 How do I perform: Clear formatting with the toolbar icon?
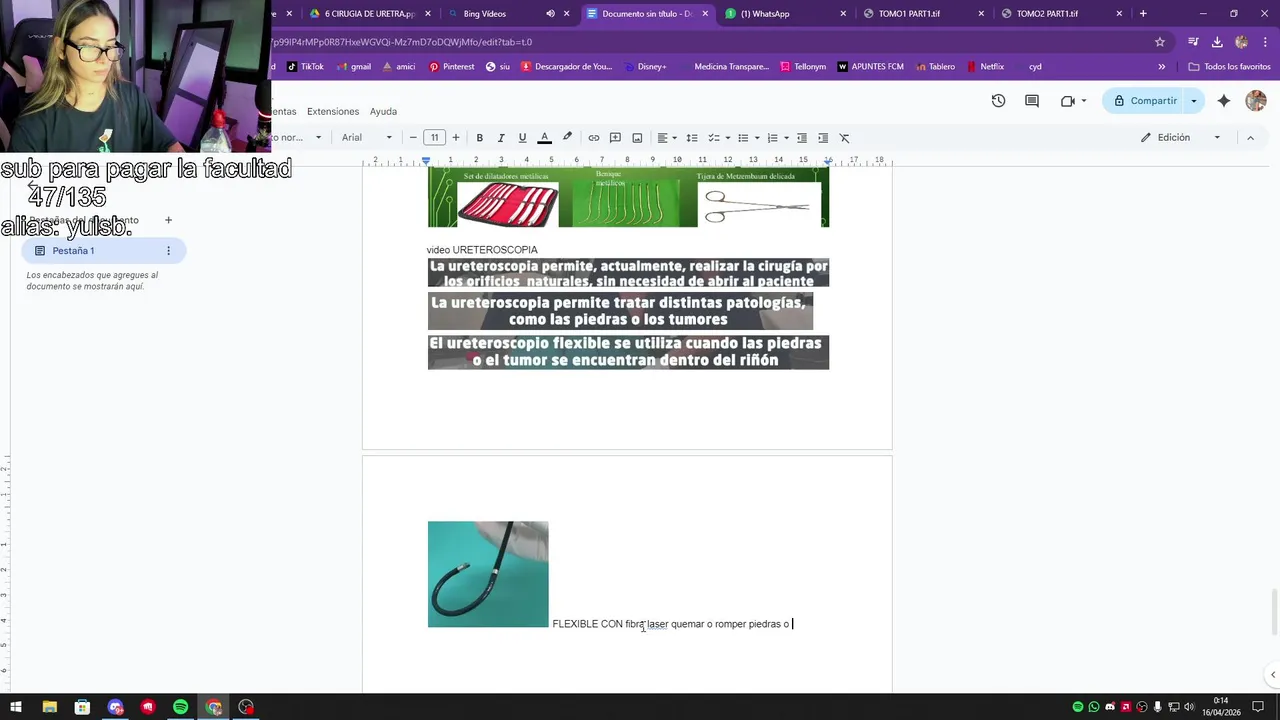pos(844,138)
